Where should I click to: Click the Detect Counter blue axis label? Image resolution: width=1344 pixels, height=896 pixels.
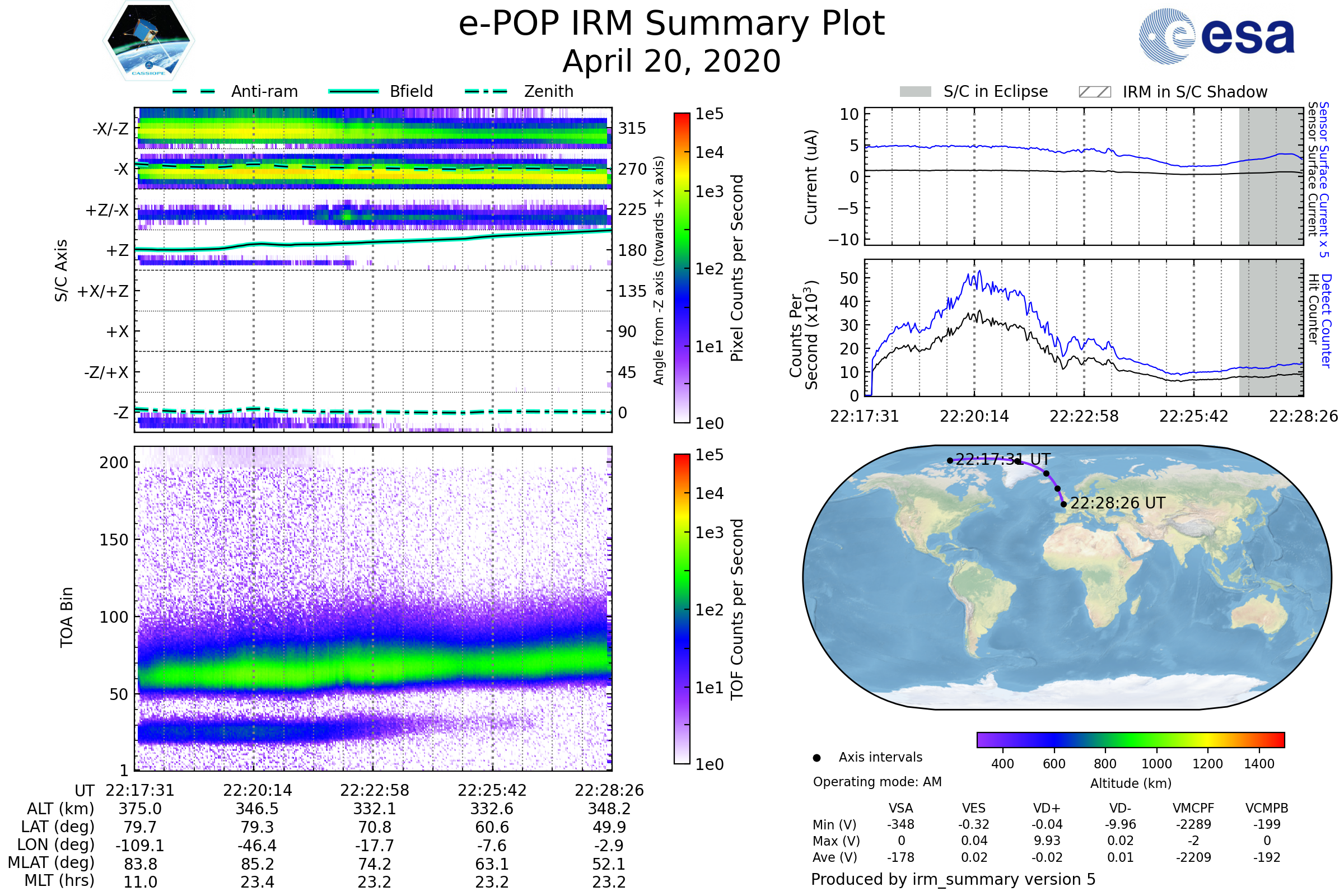coord(1326,320)
